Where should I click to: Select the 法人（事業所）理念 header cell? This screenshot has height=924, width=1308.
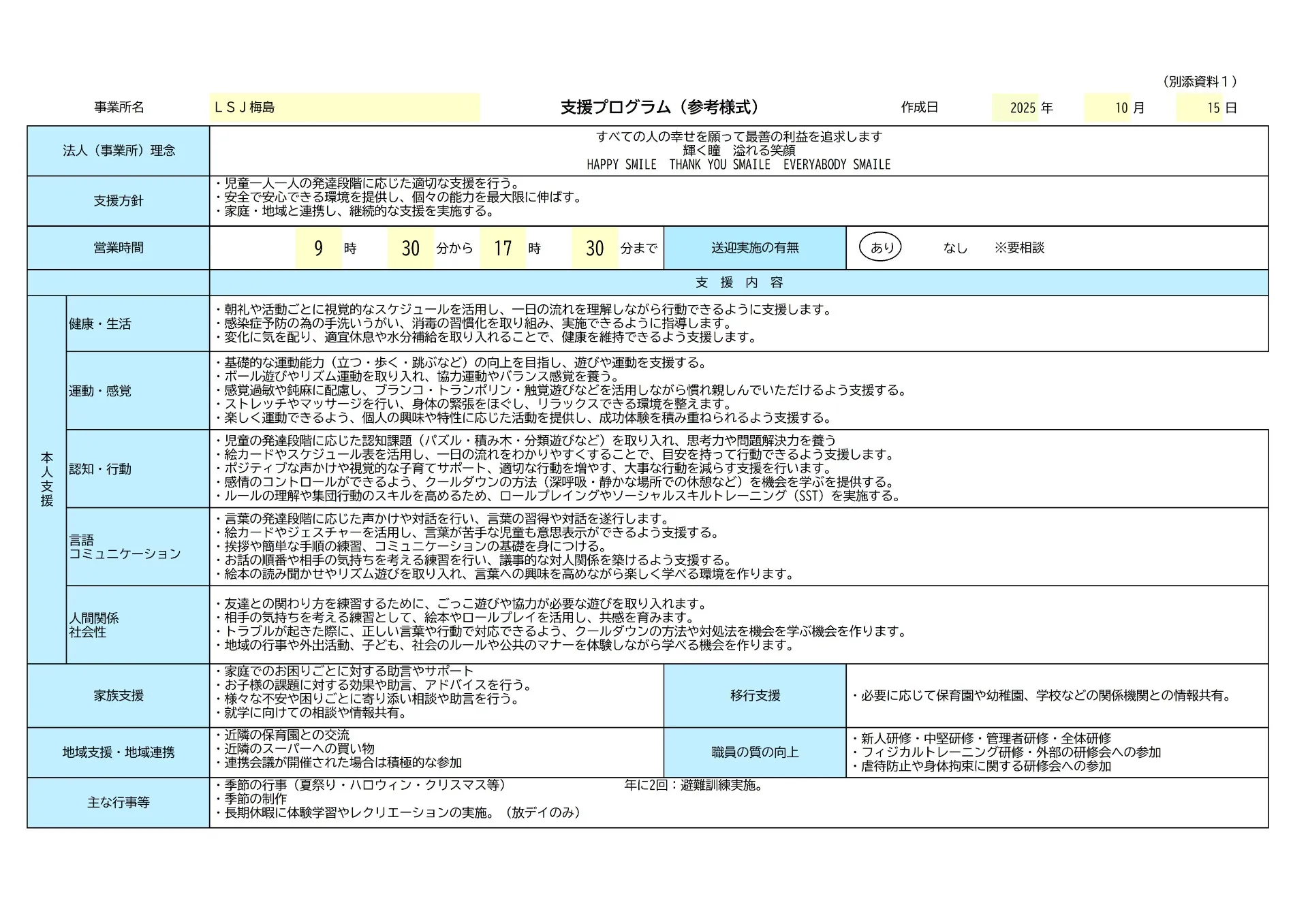119,150
